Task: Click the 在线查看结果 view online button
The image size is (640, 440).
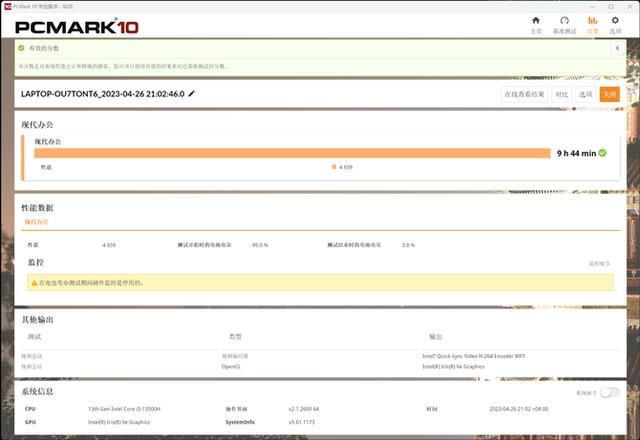Action: click(x=524, y=94)
